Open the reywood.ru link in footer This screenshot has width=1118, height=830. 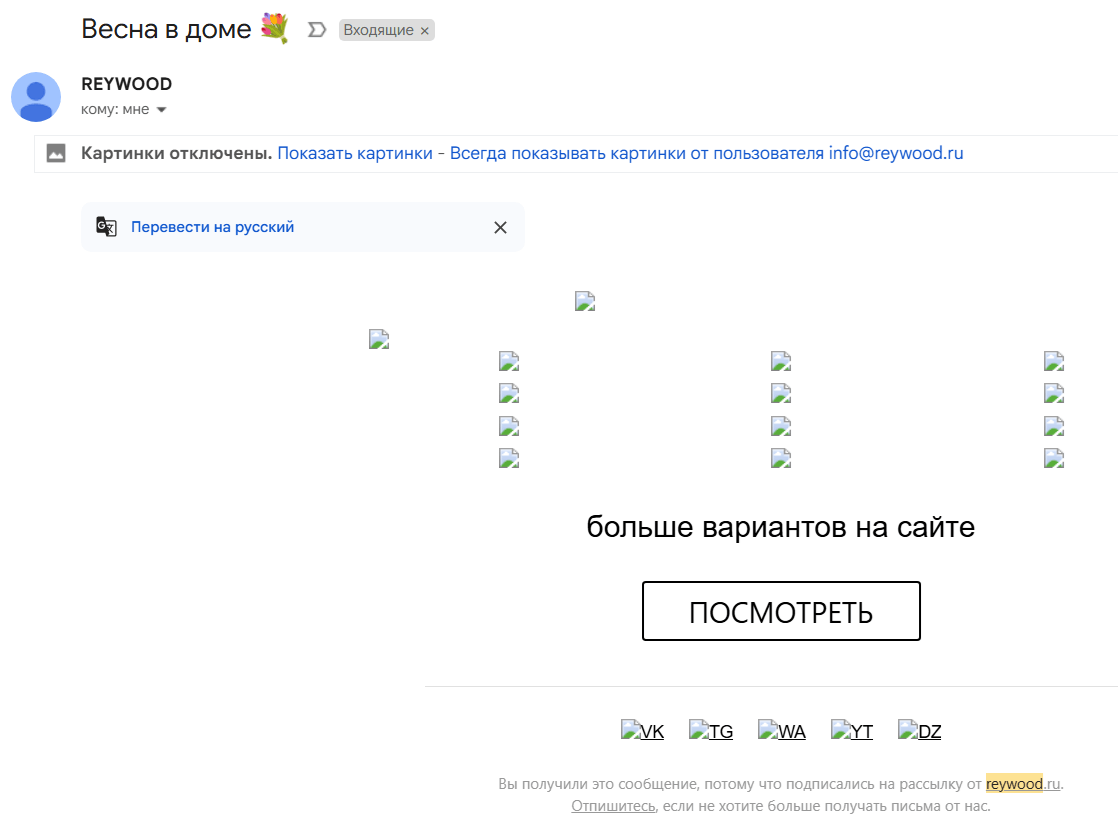(1023, 784)
